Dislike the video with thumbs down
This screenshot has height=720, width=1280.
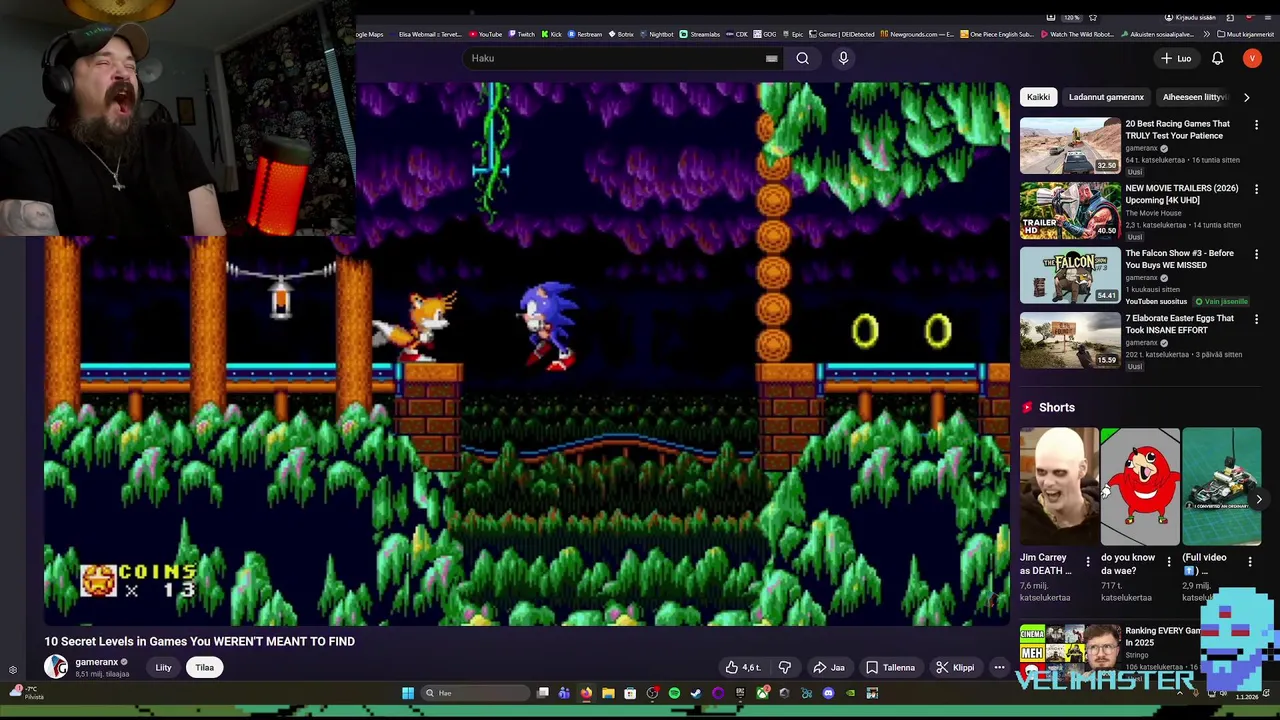point(785,667)
